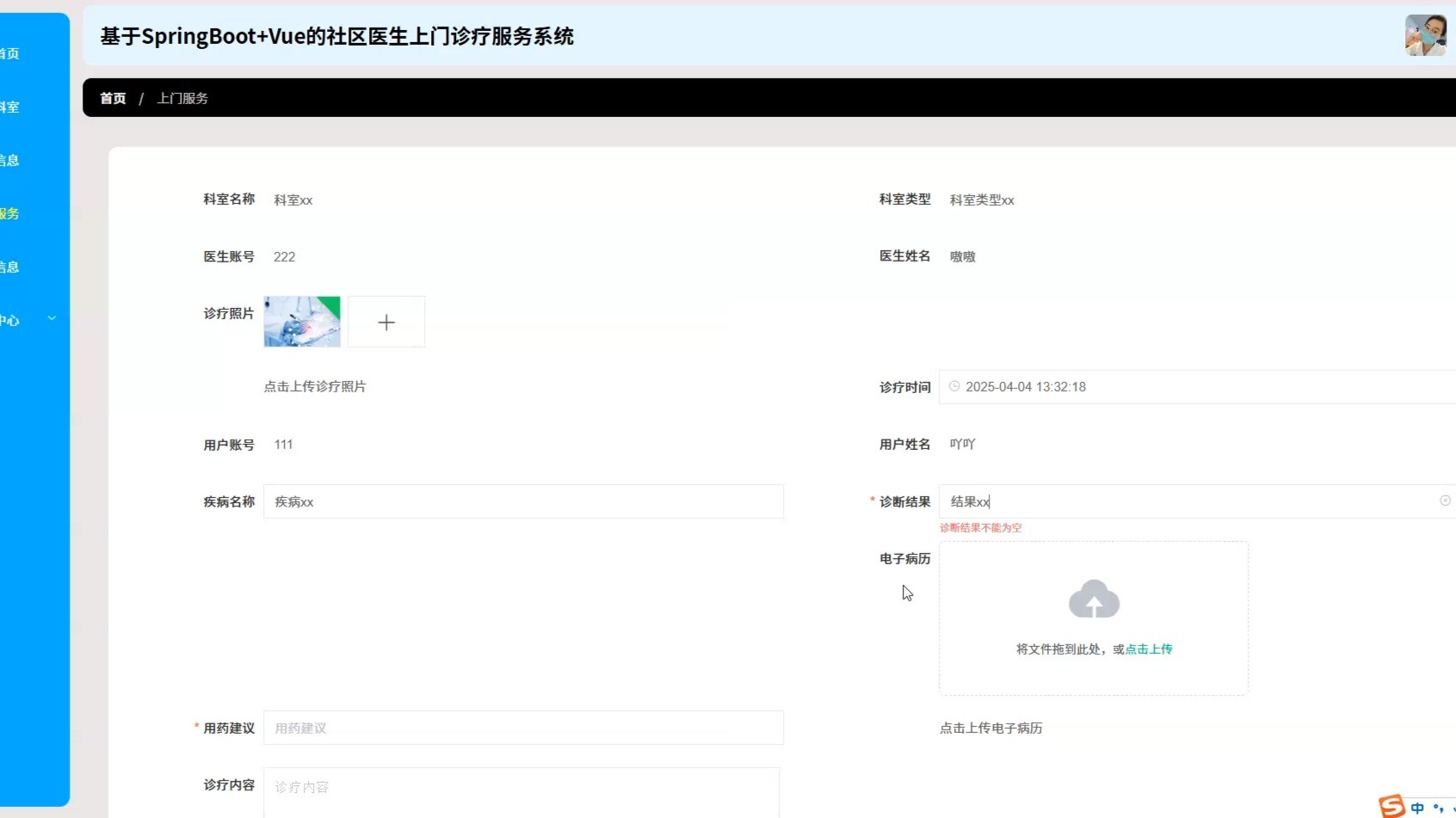
Task: Open the uploaded 诊疗照片 thumbnail
Action: [x=302, y=322]
